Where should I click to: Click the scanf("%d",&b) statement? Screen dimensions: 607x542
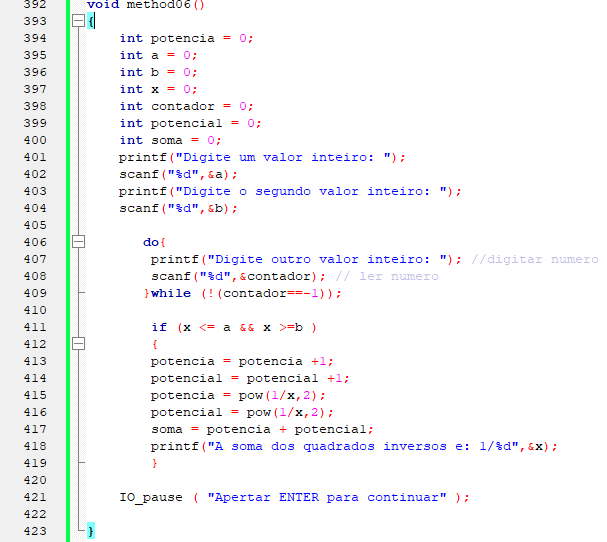[178, 208]
